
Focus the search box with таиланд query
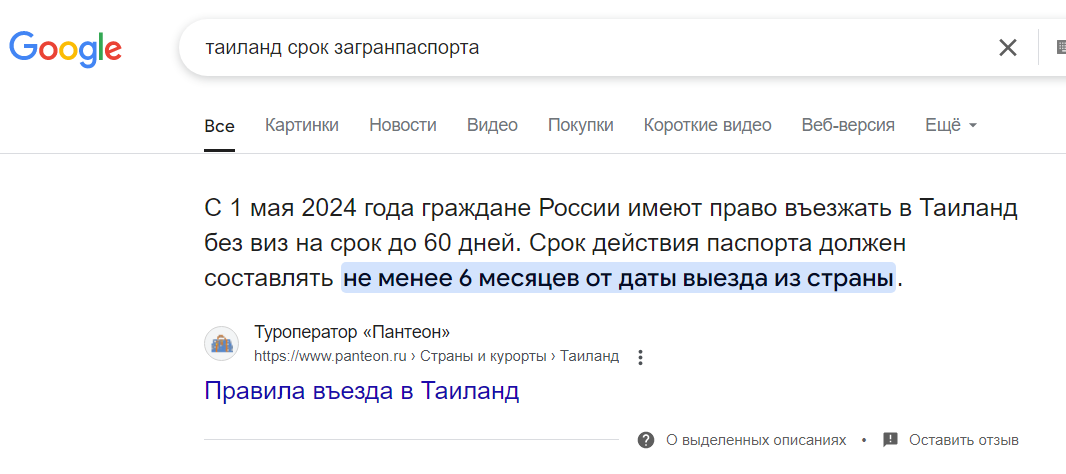click(580, 47)
